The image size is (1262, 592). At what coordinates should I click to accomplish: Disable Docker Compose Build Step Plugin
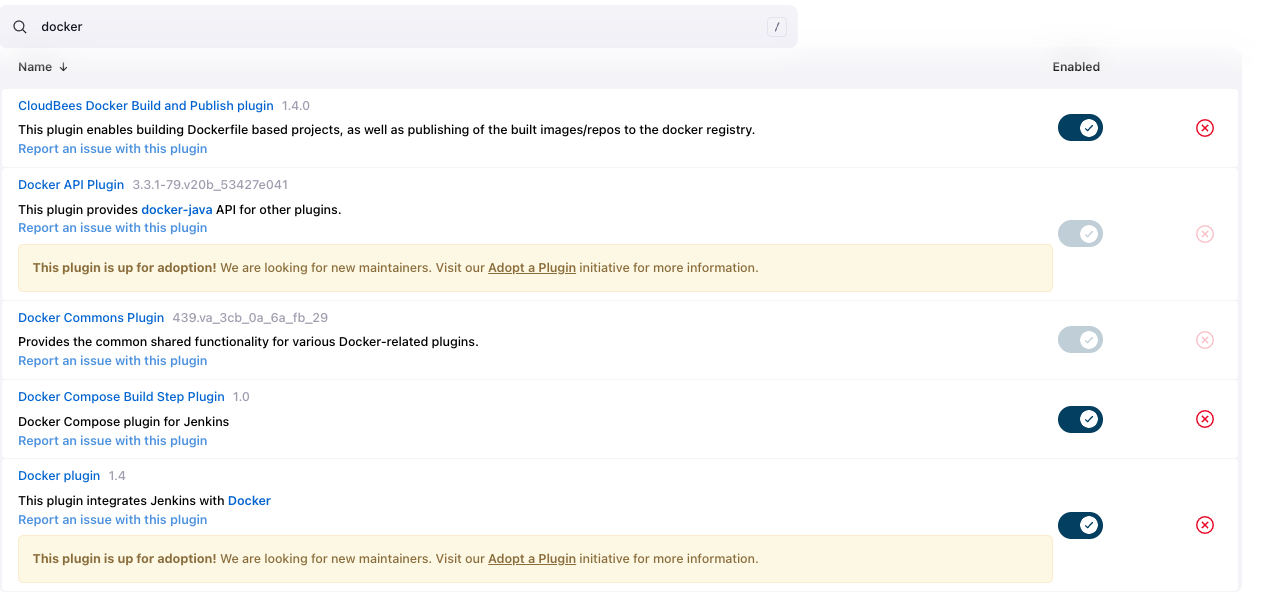[1080, 419]
